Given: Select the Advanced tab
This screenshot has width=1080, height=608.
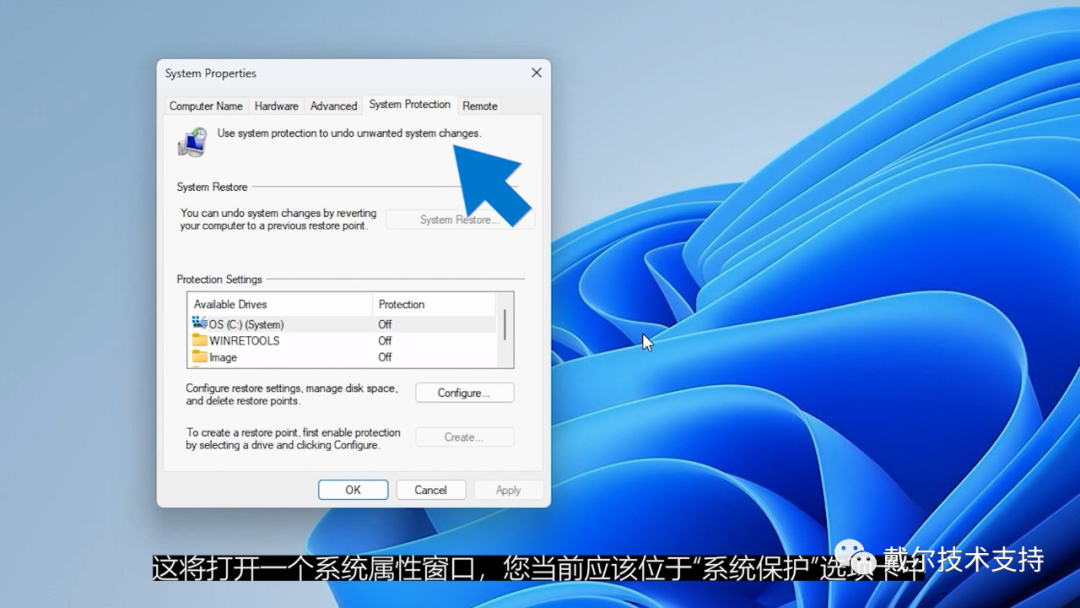Looking at the screenshot, I should point(333,106).
